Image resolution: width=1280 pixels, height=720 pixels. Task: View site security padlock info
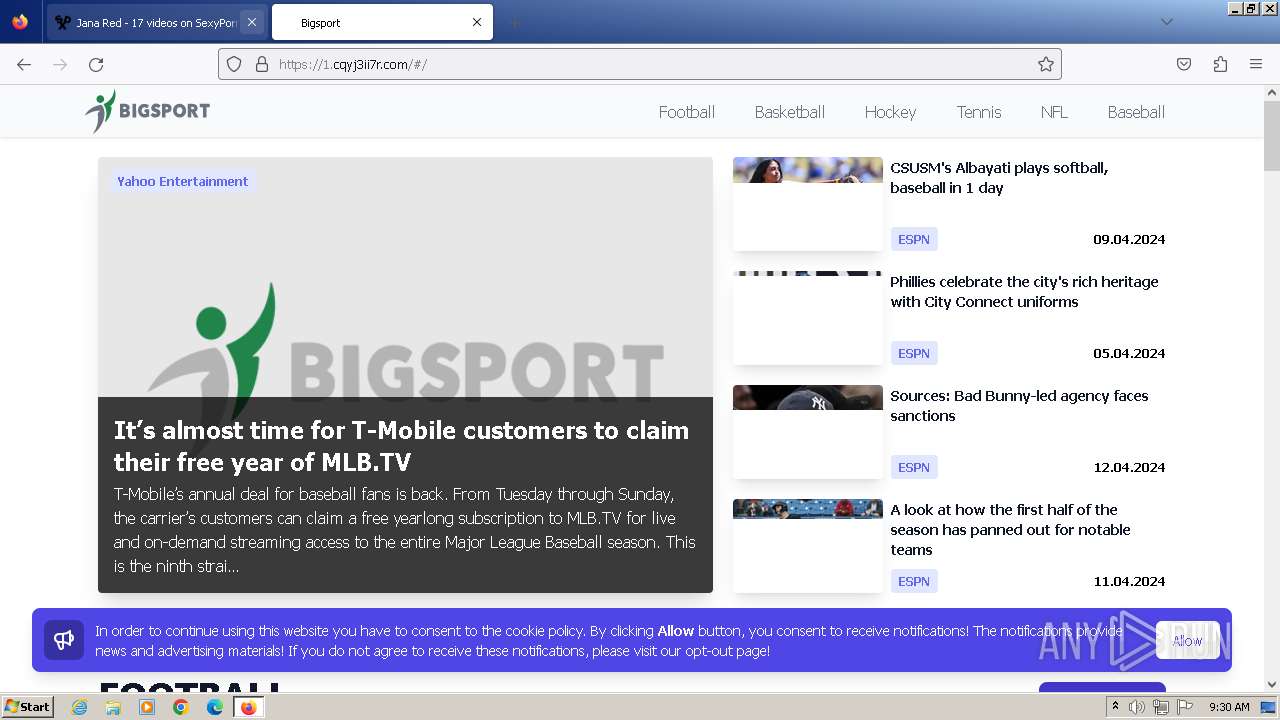point(262,64)
